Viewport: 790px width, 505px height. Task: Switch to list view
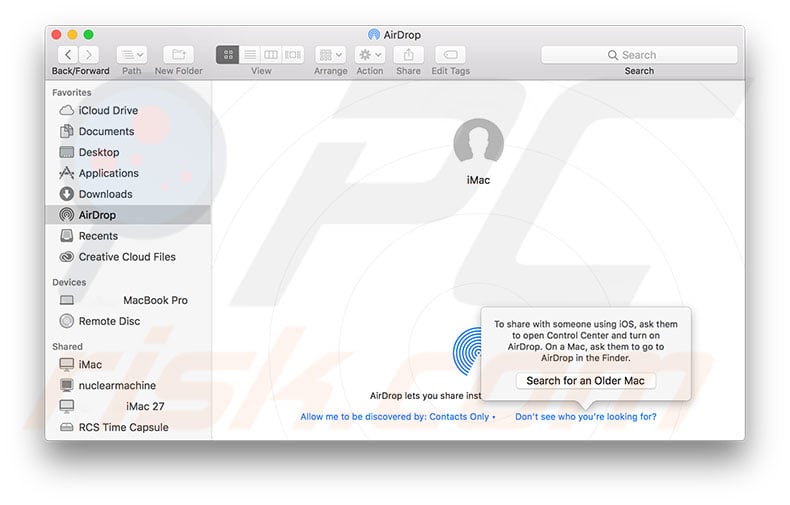click(x=250, y=54)
